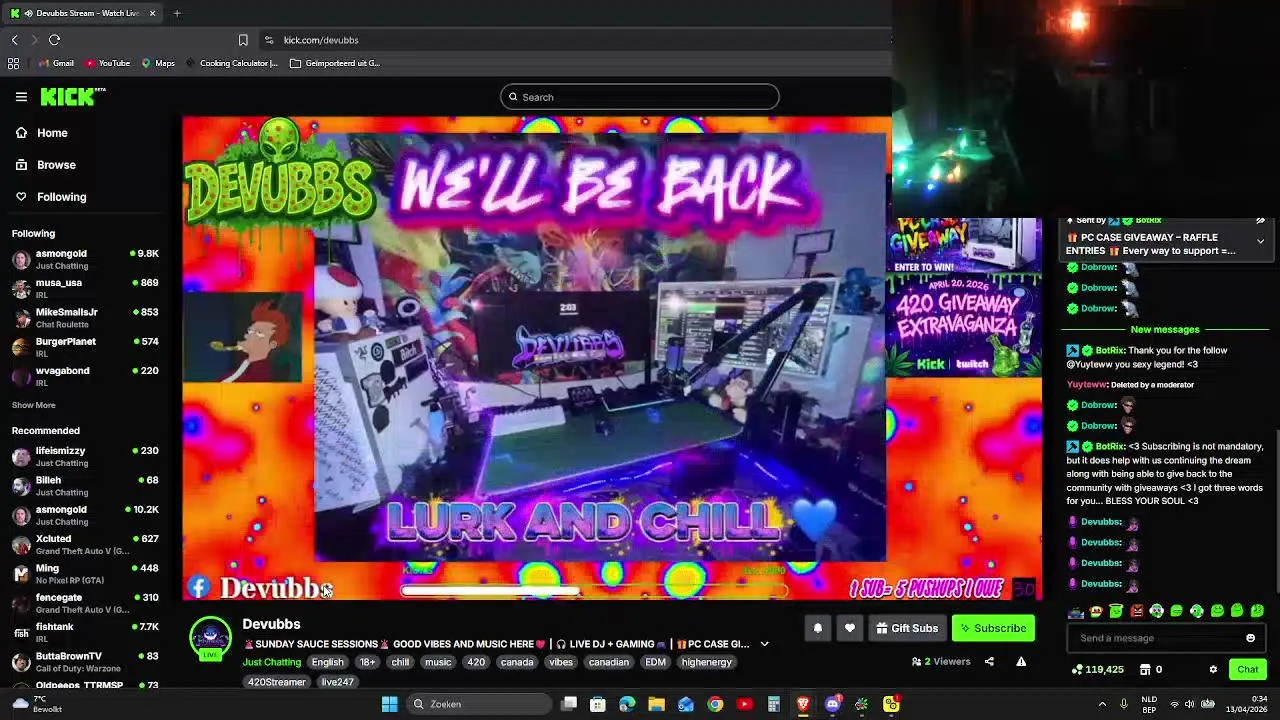Focus the Kick search field

pyautogui.click(x=640, y=97)
